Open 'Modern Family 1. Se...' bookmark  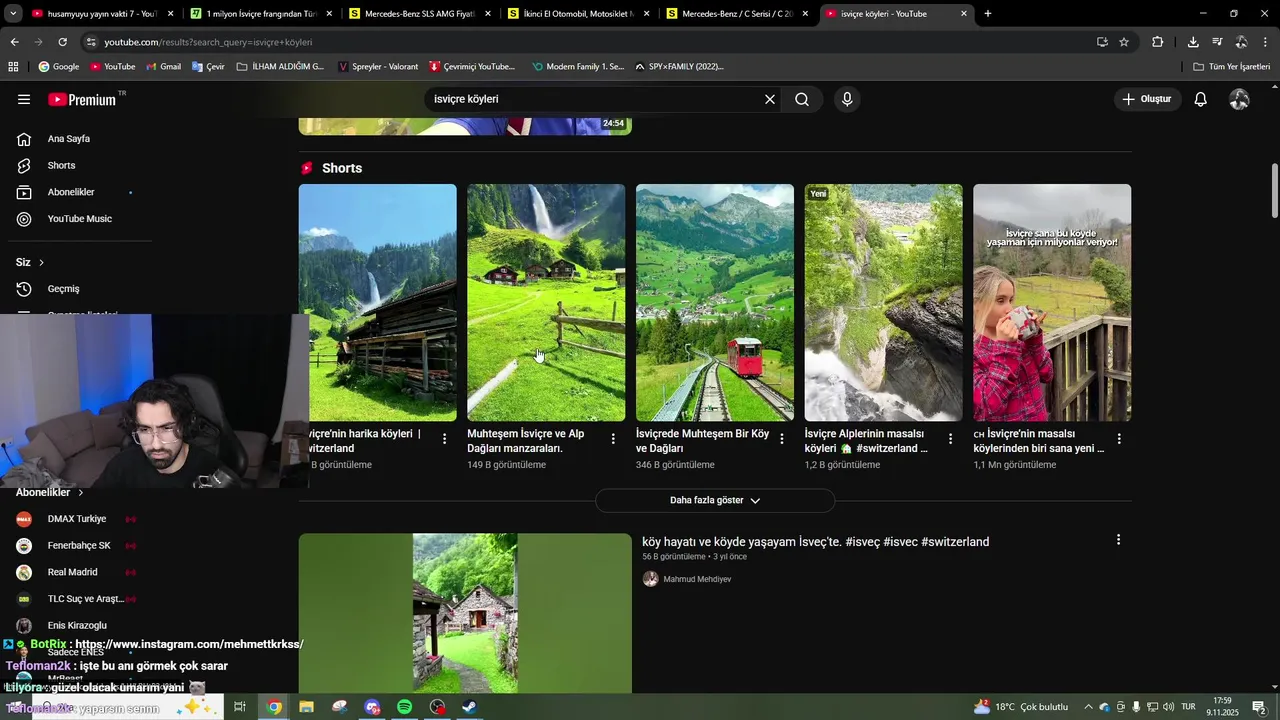(x=578, y=66)
